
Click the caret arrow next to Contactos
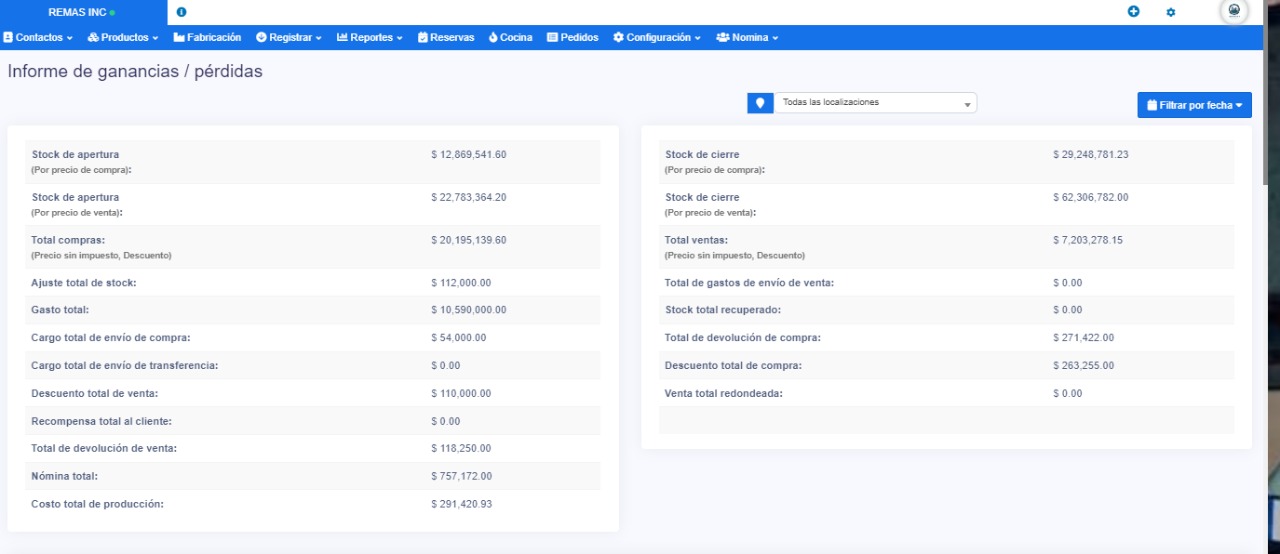pyautogui.click(x=70, y=38)
